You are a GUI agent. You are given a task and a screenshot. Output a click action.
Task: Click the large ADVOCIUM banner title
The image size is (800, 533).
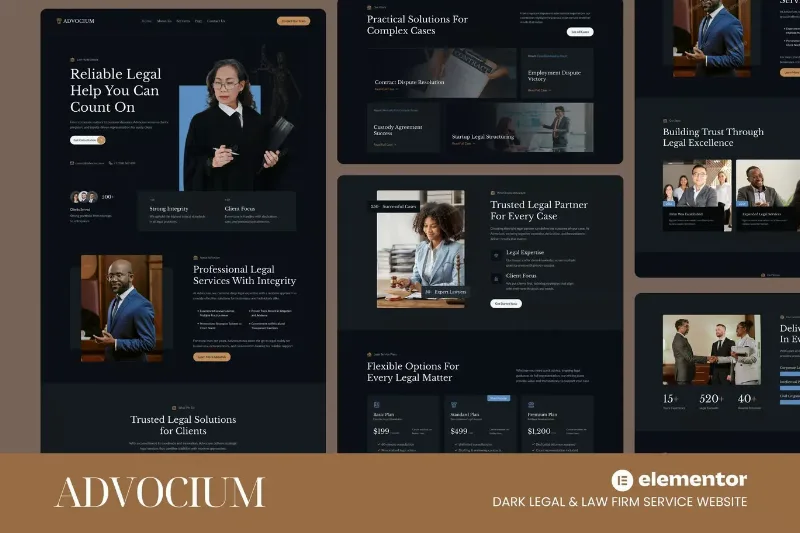[160, 493]
